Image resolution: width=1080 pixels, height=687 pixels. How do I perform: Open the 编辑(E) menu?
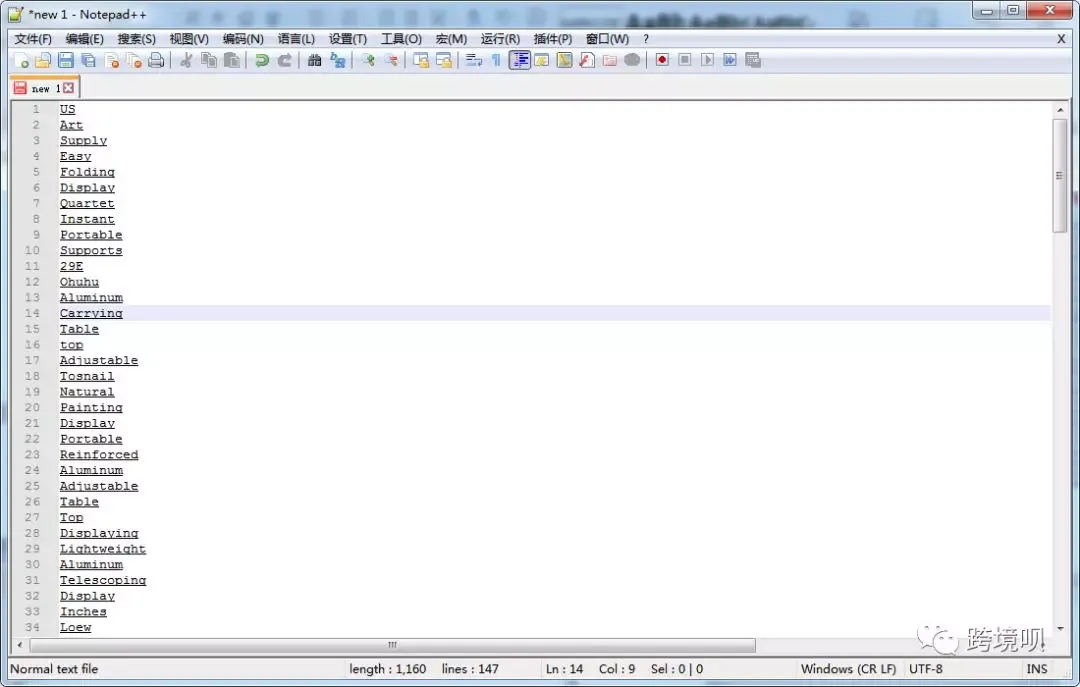85,39
